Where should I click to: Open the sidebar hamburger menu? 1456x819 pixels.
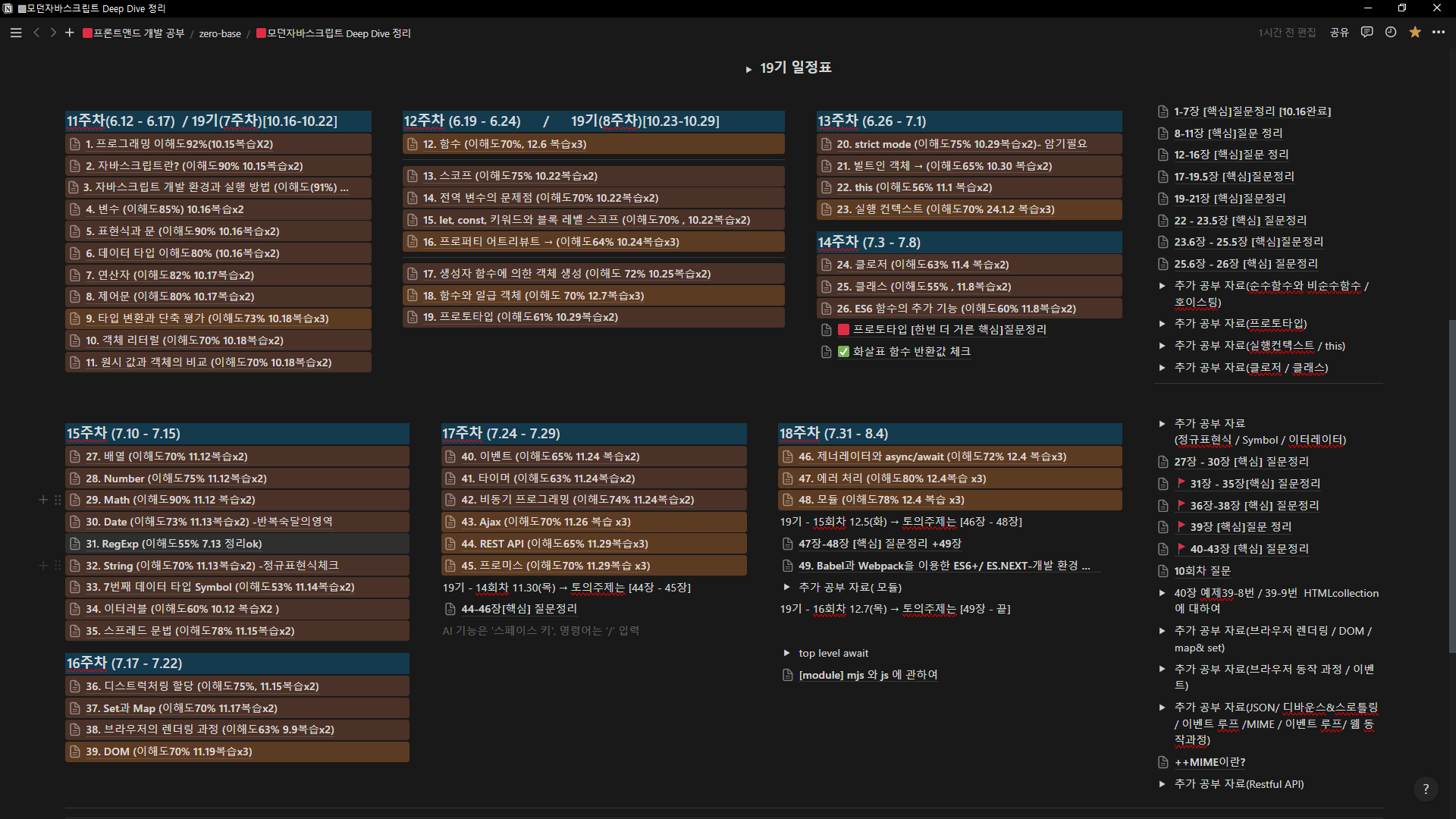[16, 33]
